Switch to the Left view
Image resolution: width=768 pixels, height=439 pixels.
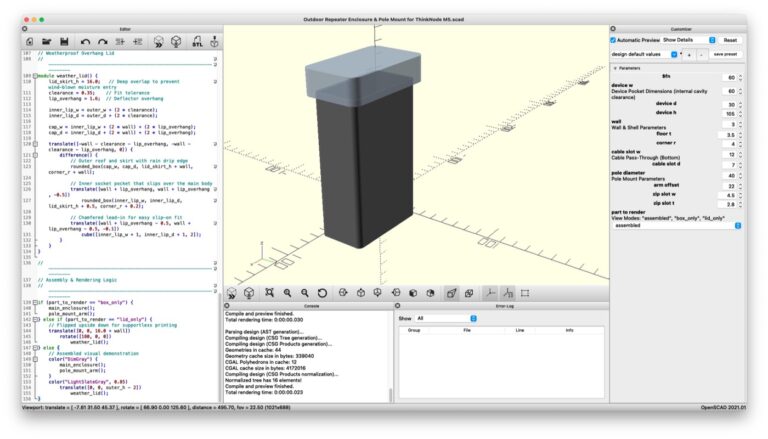click(x=396, y=293)
